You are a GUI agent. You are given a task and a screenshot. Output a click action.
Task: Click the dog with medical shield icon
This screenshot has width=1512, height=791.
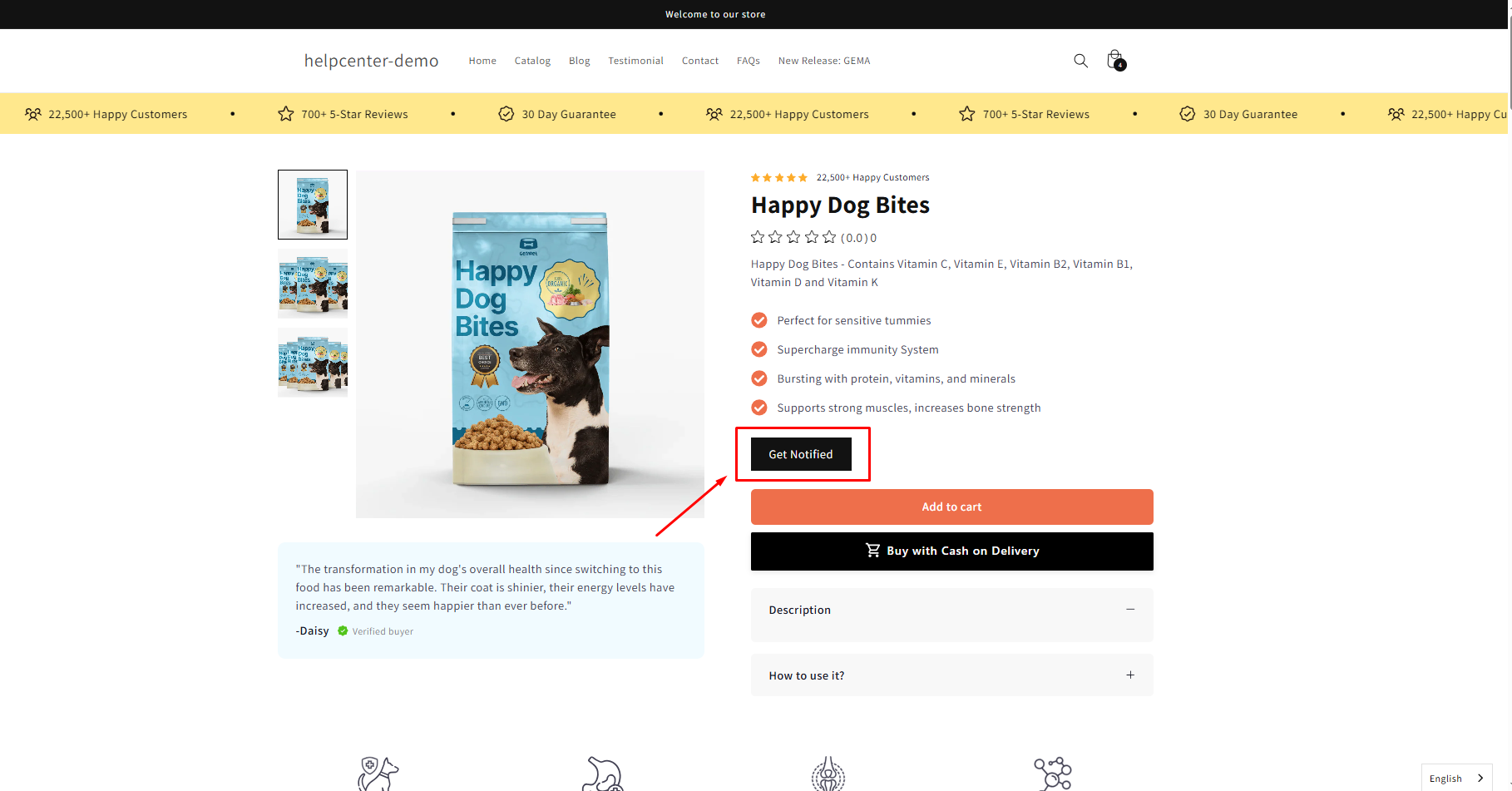(378, 774)
